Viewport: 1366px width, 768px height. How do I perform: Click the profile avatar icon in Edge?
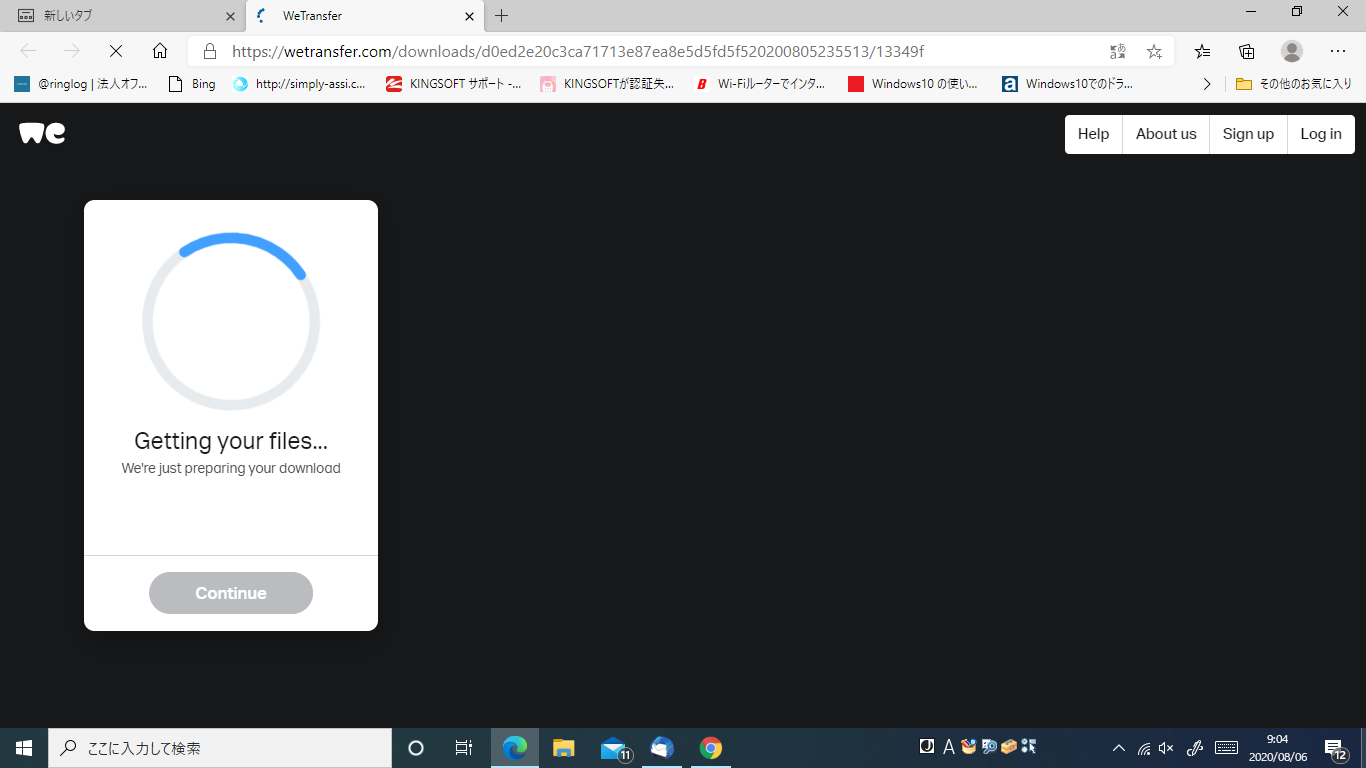tap(1291, 51)
